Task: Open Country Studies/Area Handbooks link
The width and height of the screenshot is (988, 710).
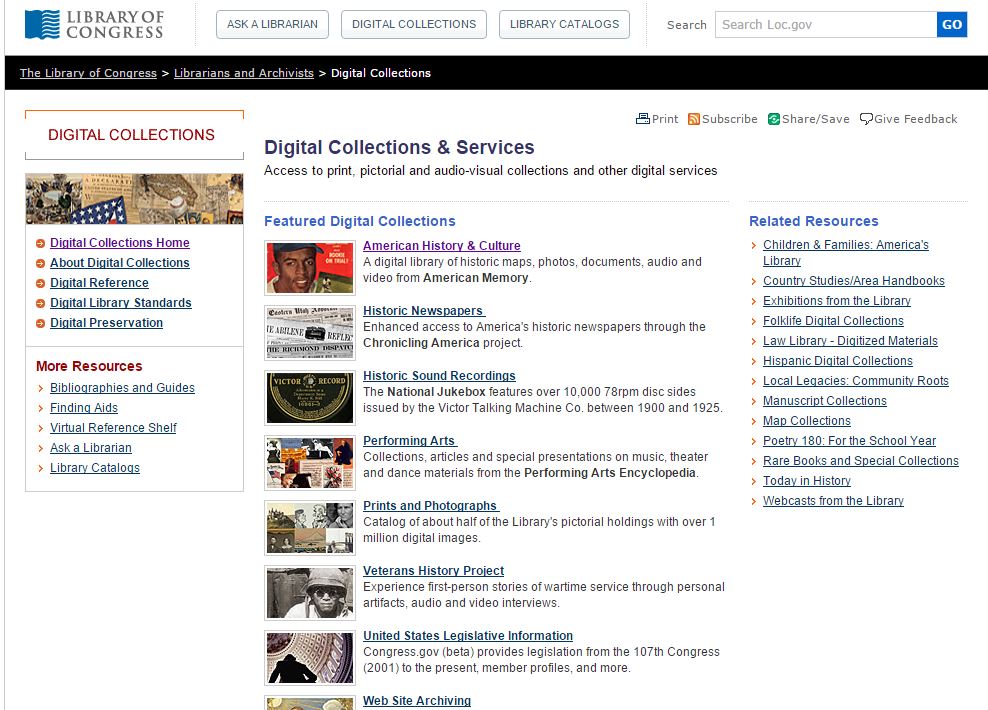Action: coord(854,280)
